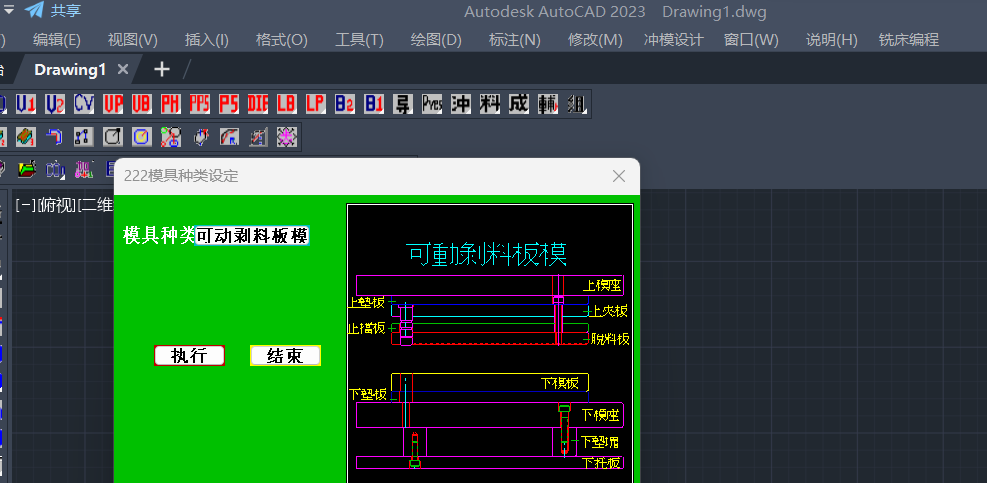Open the 模具种类 selection field
Image resolution: width=987 pixels, height=483 pixels.
(x=252, y=236)
